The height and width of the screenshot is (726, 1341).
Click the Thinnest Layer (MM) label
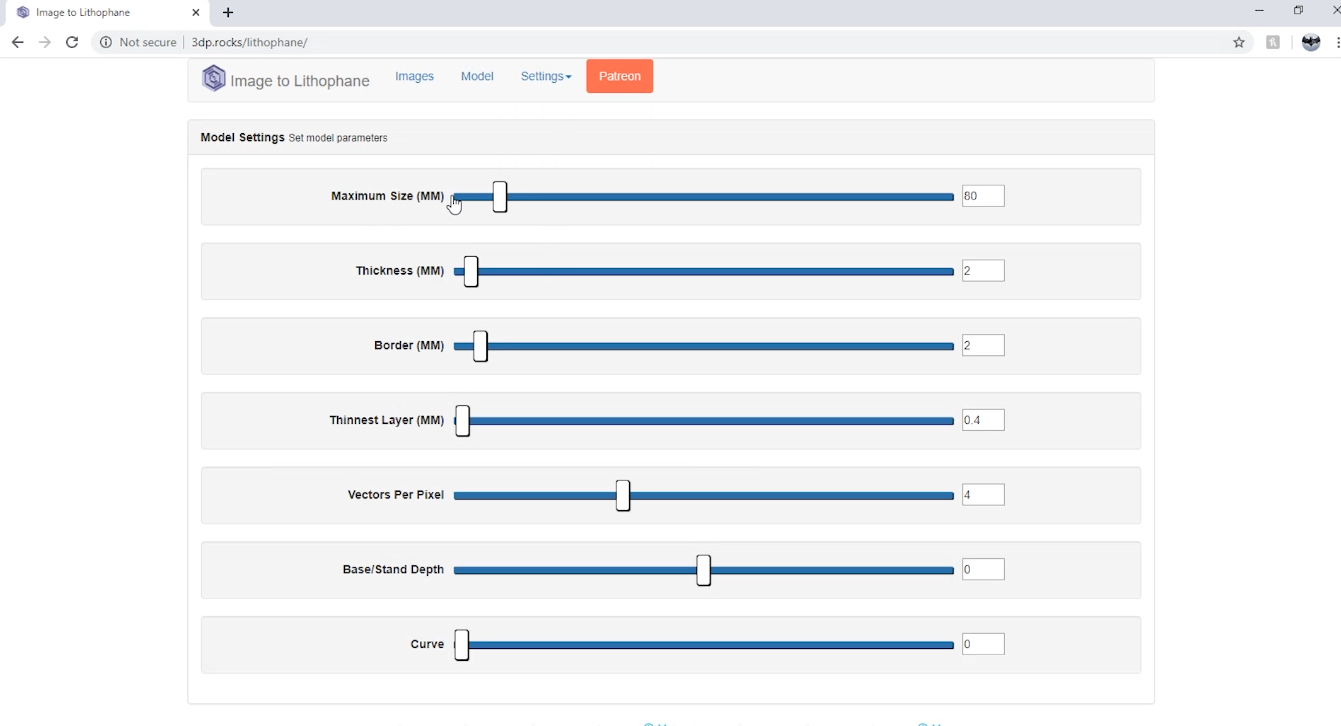coord(386,420)
